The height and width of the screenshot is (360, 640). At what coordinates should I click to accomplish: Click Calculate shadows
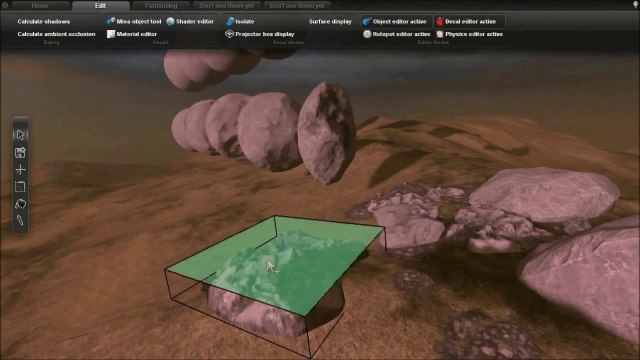click(x=44, y=21)
